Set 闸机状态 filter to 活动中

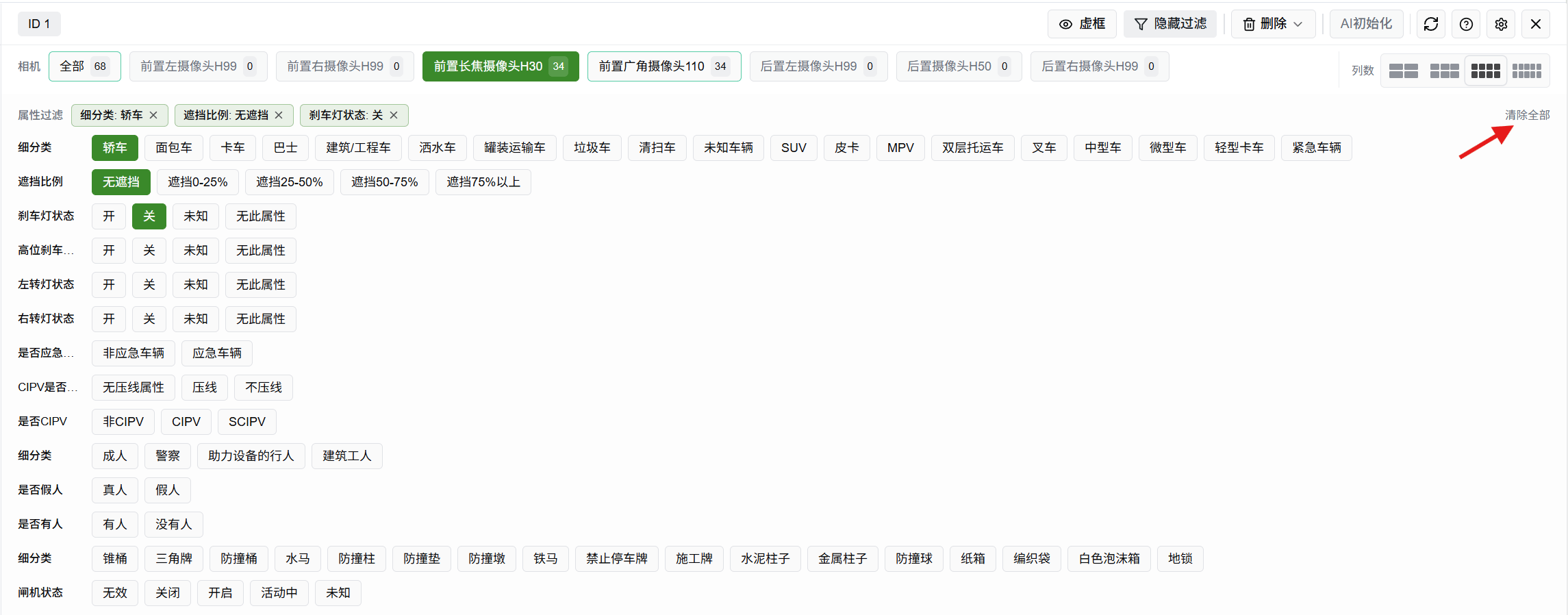coord(279,593)
